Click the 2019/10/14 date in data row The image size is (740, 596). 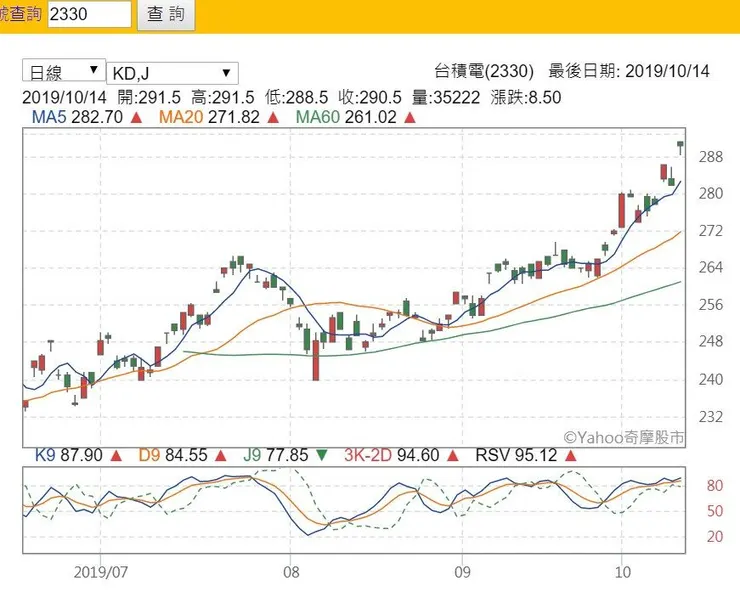point(65,98)
